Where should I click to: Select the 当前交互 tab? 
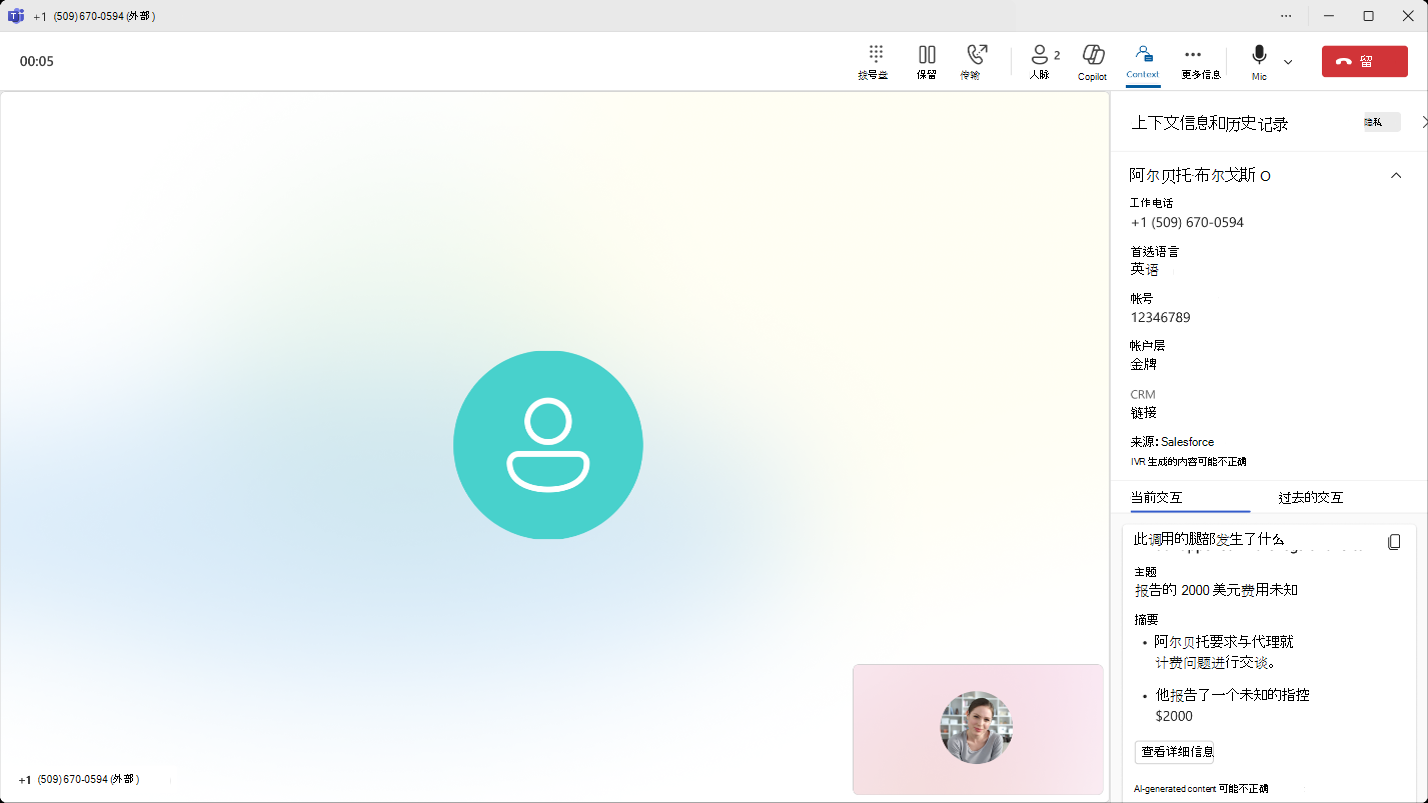point(1157,497)
